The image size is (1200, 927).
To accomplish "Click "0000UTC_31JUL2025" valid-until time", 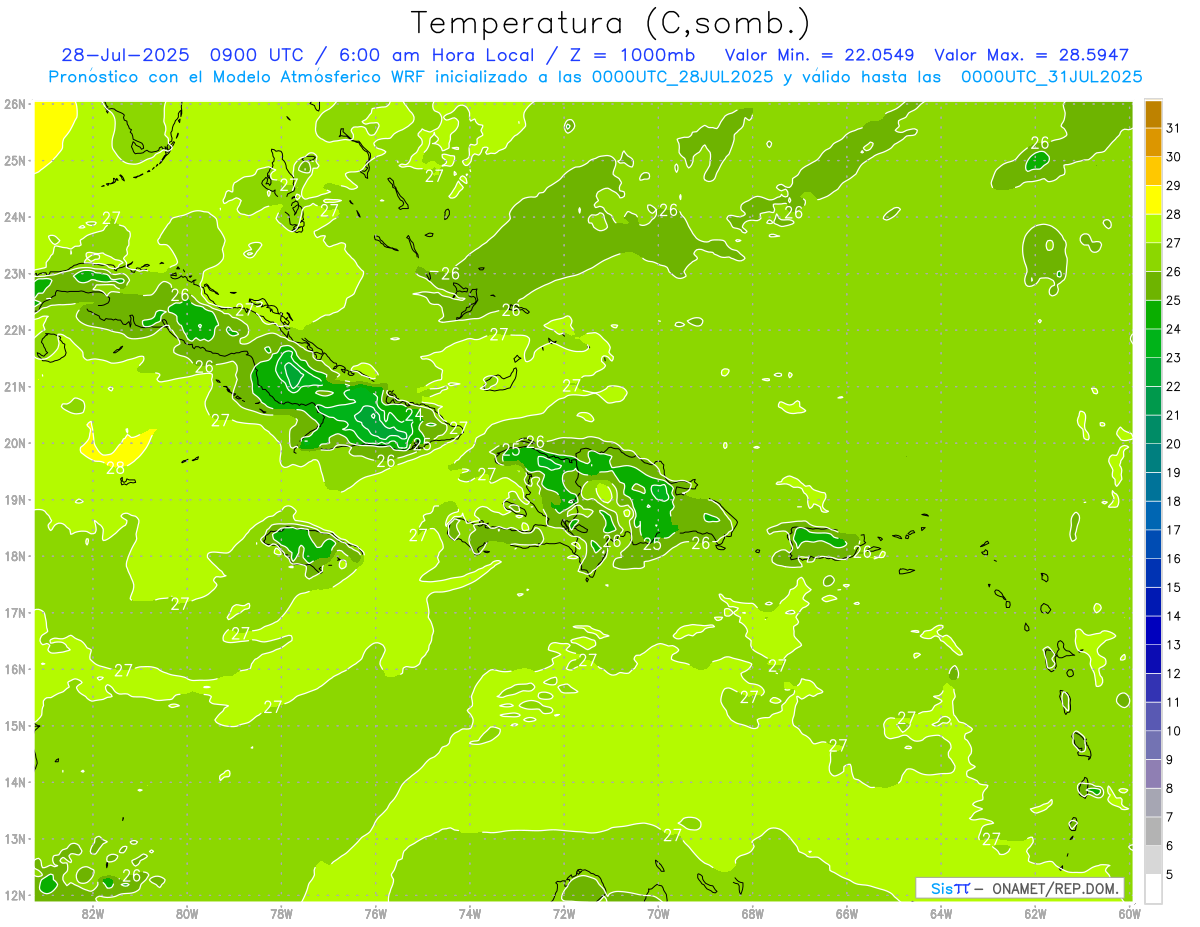I will [1051, 77].
